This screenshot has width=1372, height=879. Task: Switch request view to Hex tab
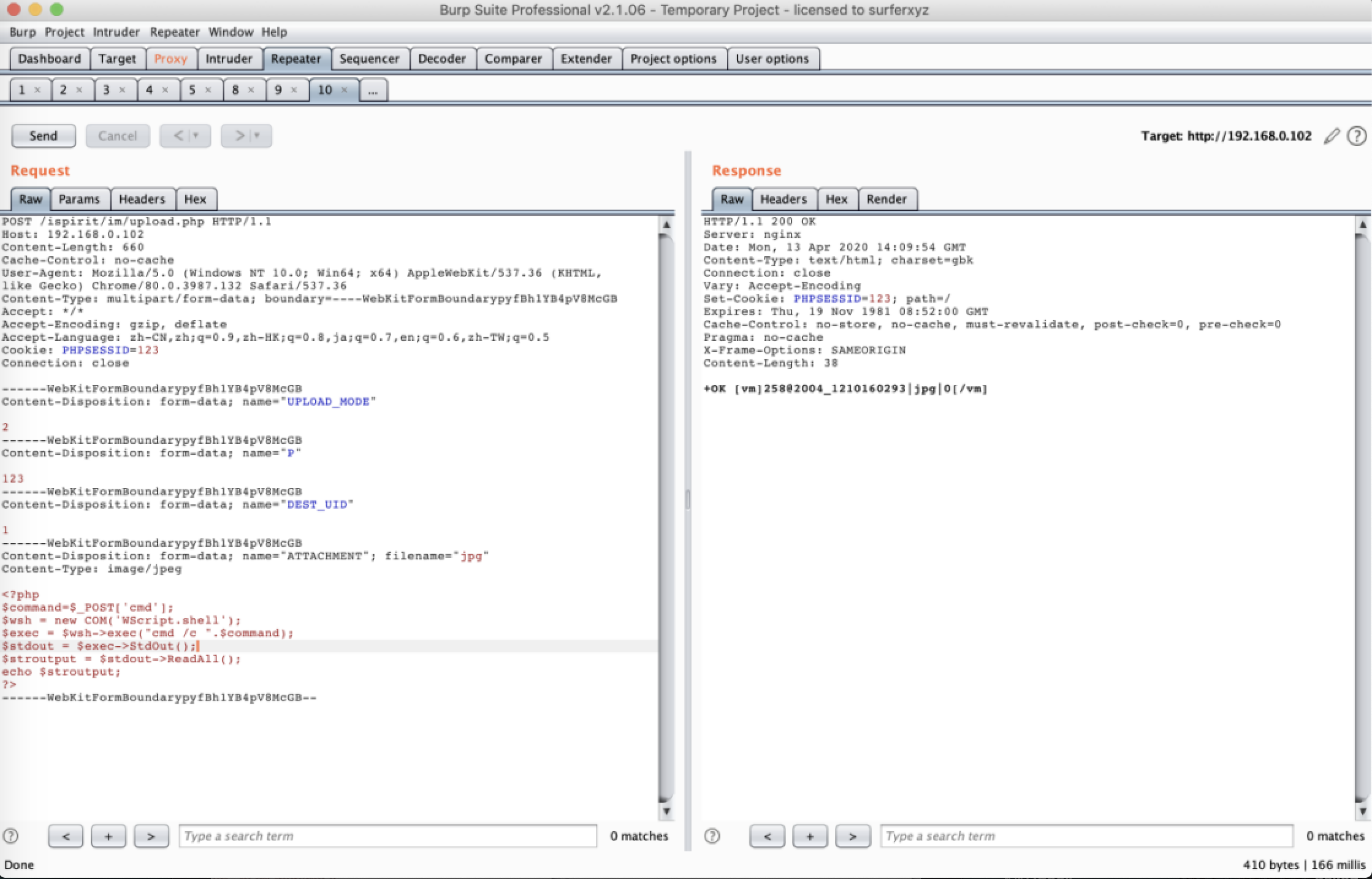[195, 199]
